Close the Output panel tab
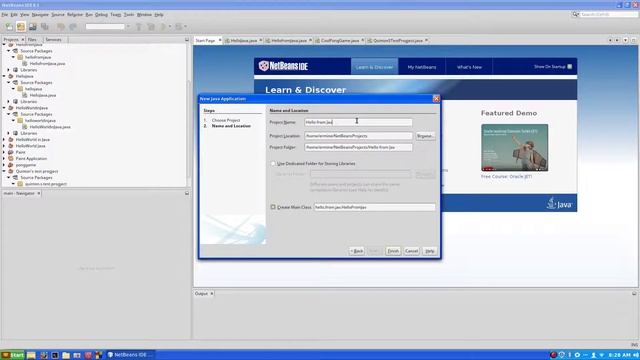The image size is (640, 360). click(x=211, y=293)
